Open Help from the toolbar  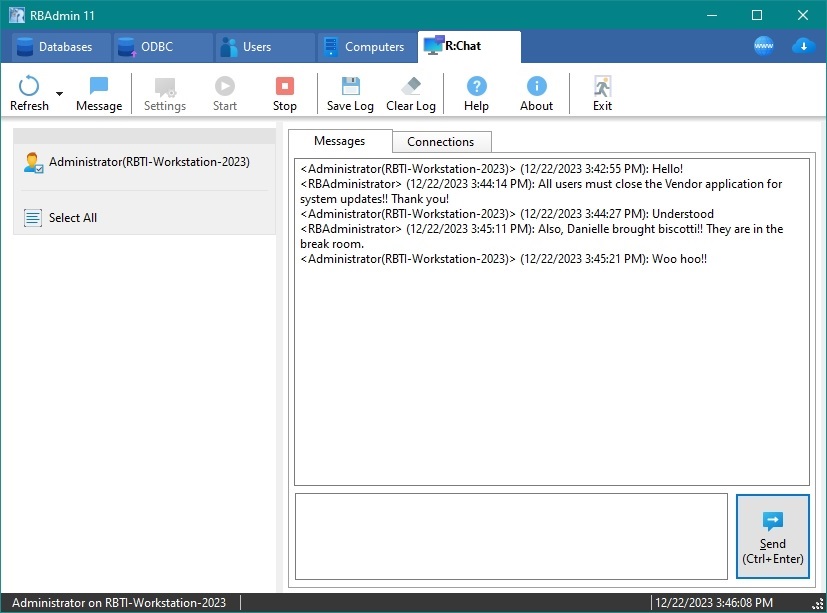pos(476,93)
